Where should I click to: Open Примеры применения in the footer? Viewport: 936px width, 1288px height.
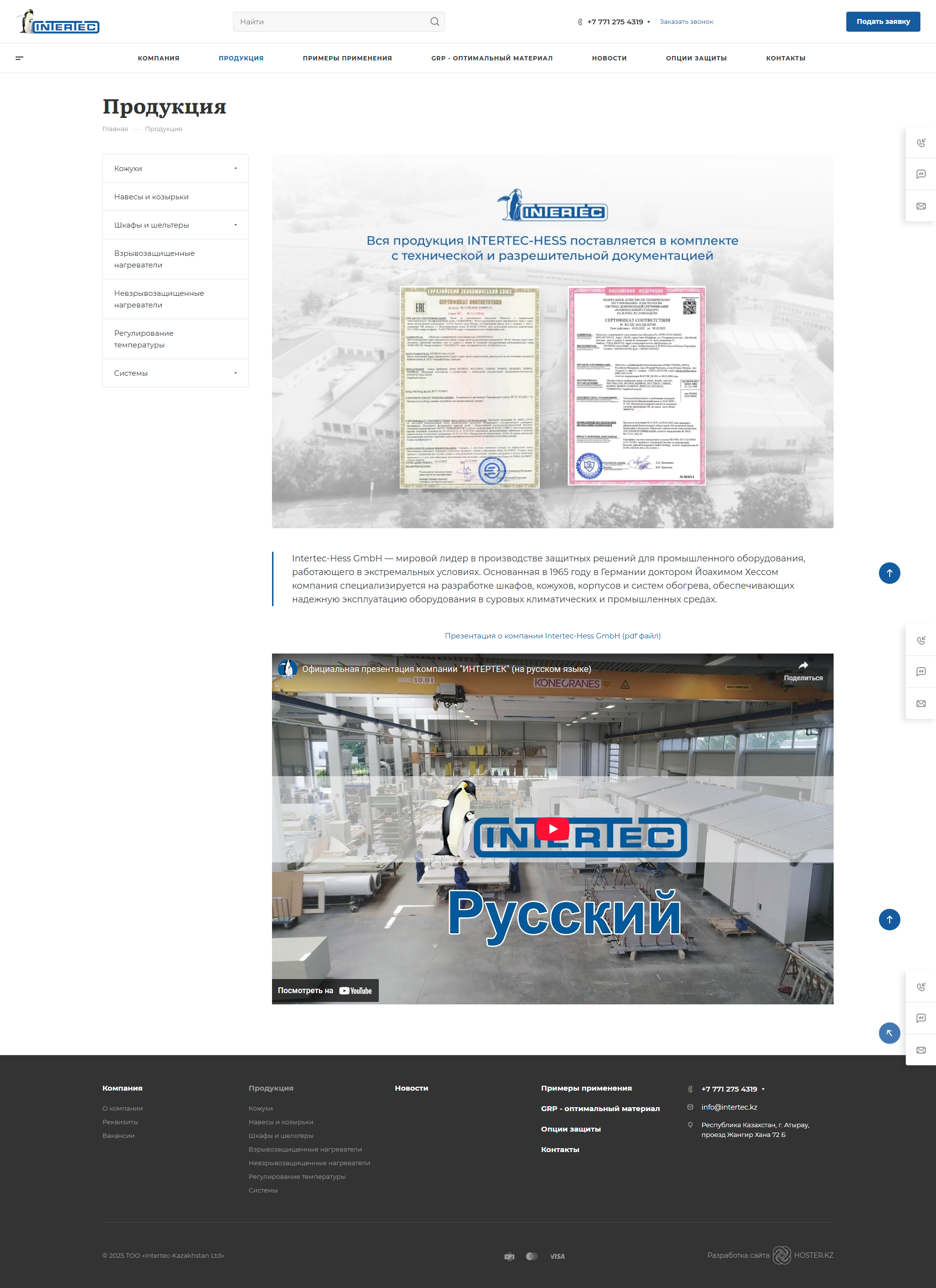(586, 1088)
